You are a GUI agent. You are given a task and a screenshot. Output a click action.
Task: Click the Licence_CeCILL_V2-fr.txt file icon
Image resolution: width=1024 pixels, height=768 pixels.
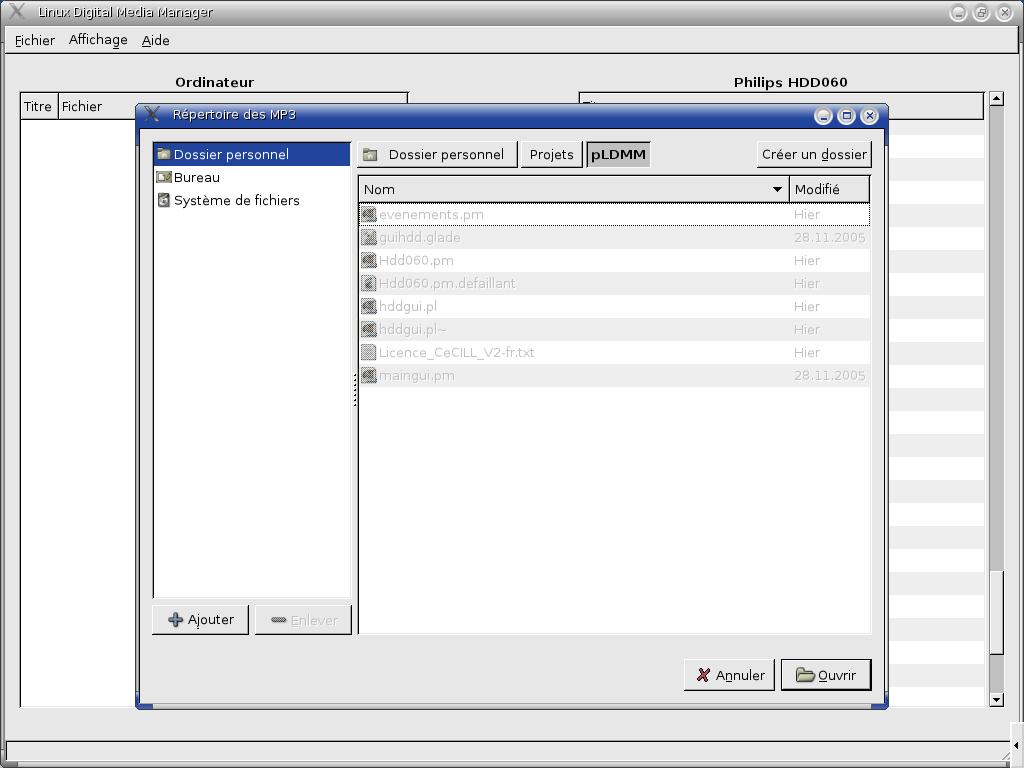tap(369, 352)
